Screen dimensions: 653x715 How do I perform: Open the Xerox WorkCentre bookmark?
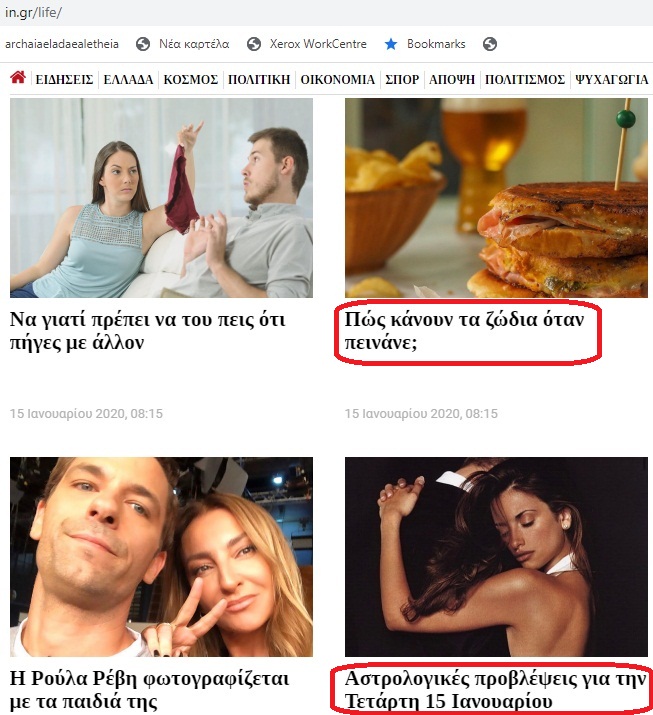click(306, 44)
